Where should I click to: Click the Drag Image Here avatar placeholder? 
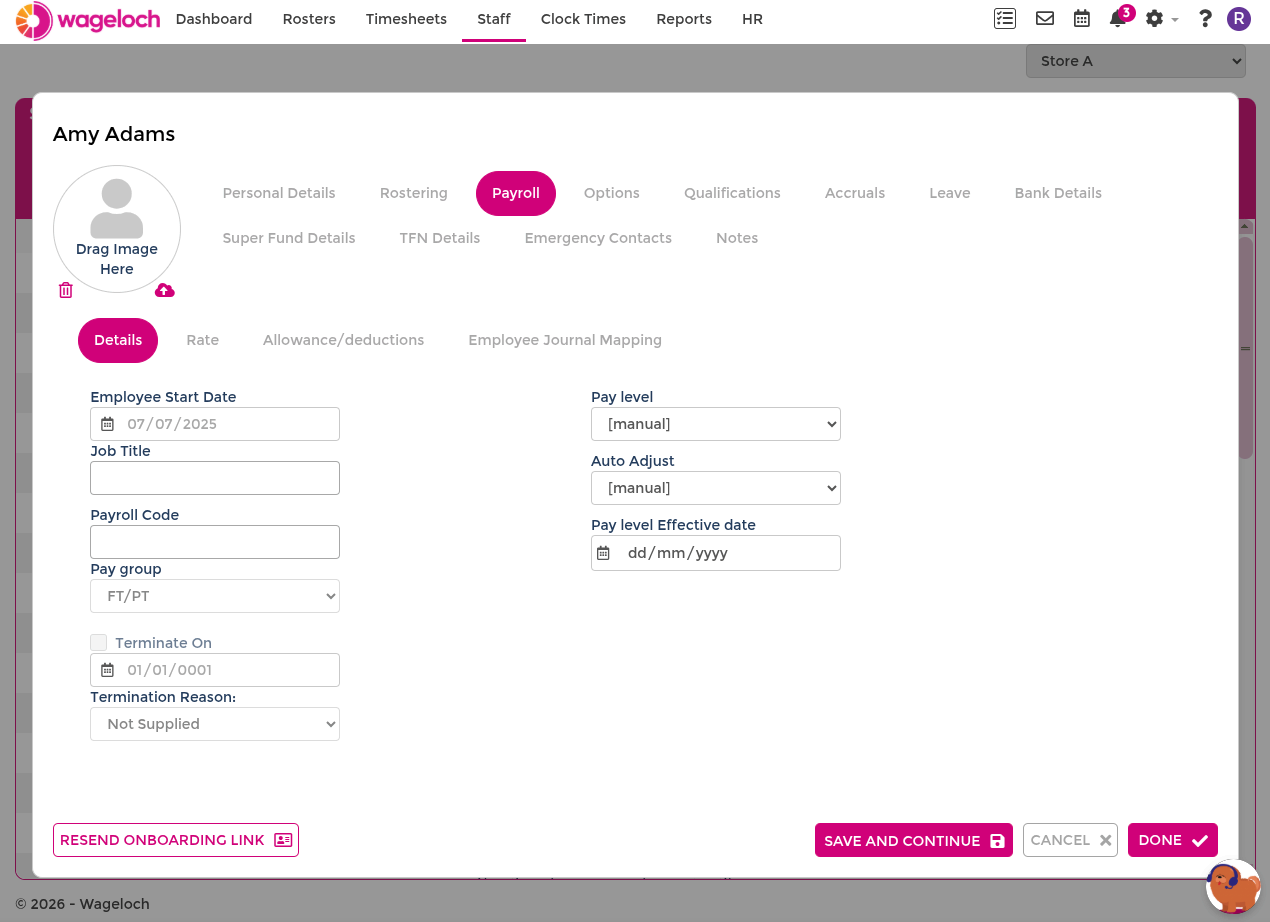pos(117,229)
